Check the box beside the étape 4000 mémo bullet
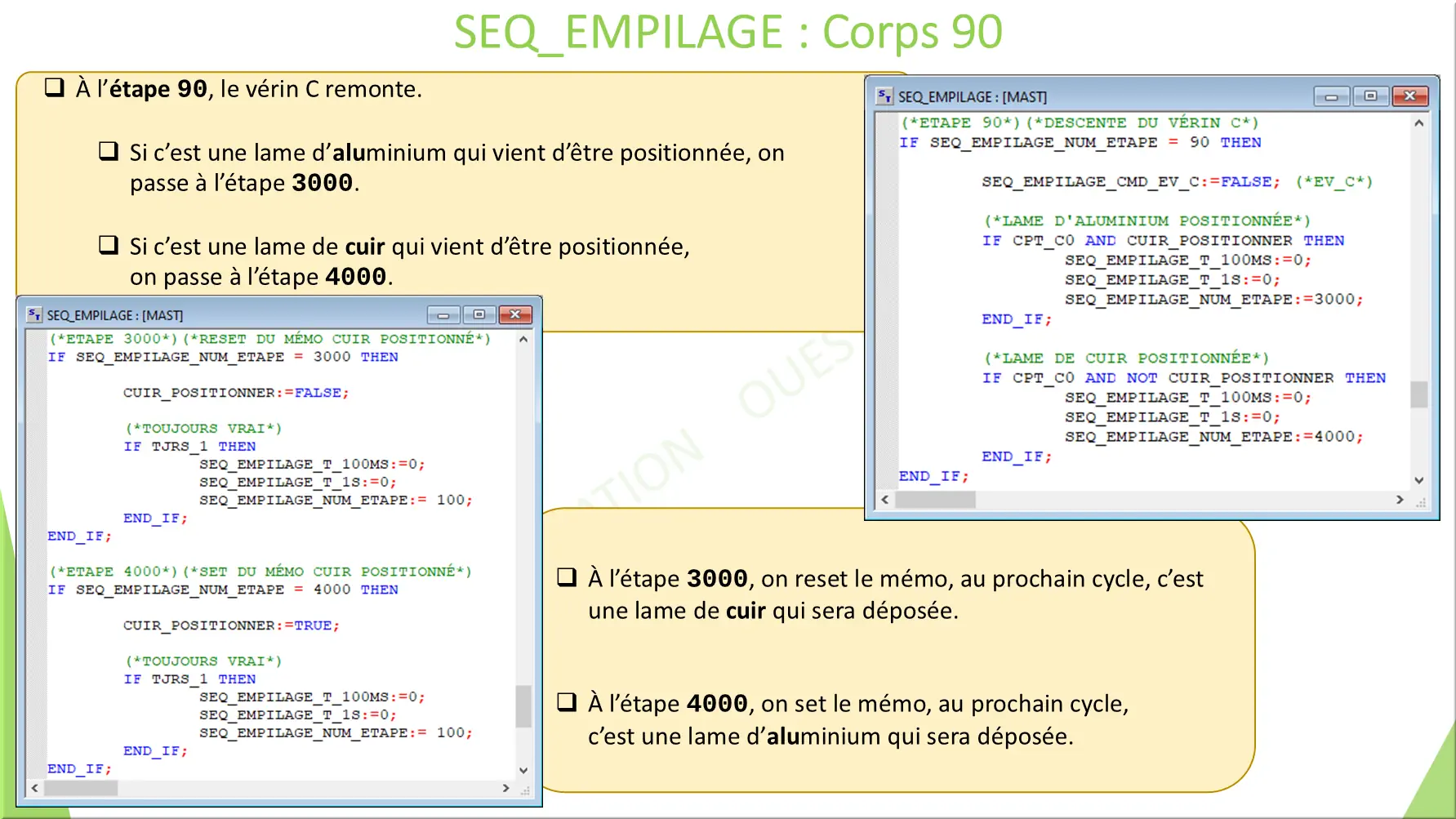Image resolution: width=1456 pixels, height=819 pixels. point(566,703)
